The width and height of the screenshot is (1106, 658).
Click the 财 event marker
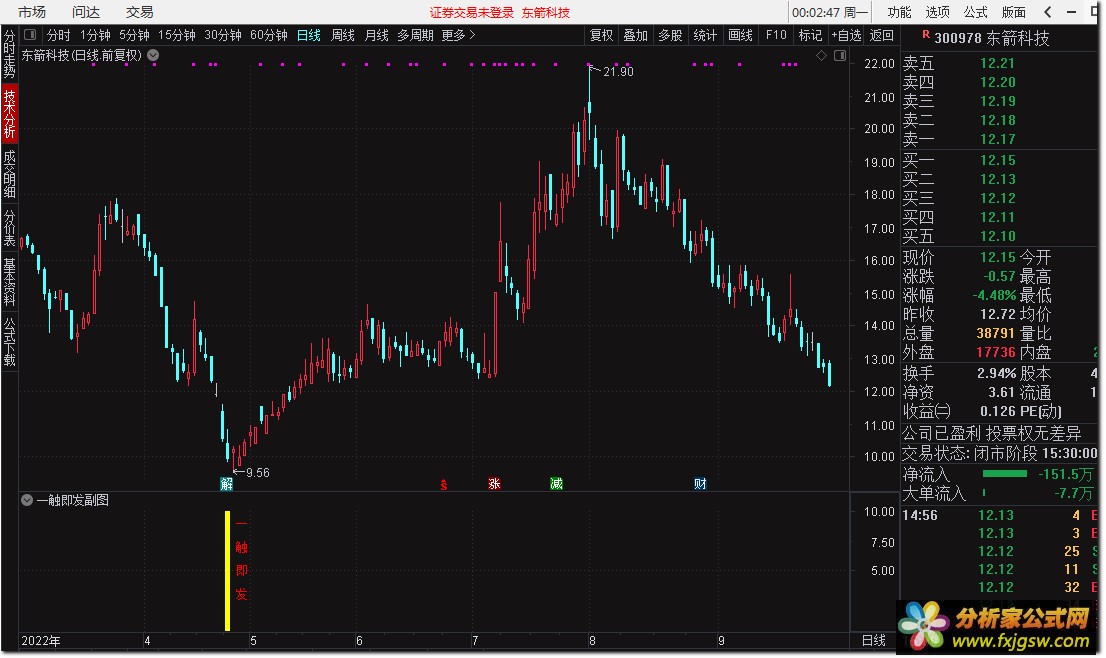coord(700,484)
